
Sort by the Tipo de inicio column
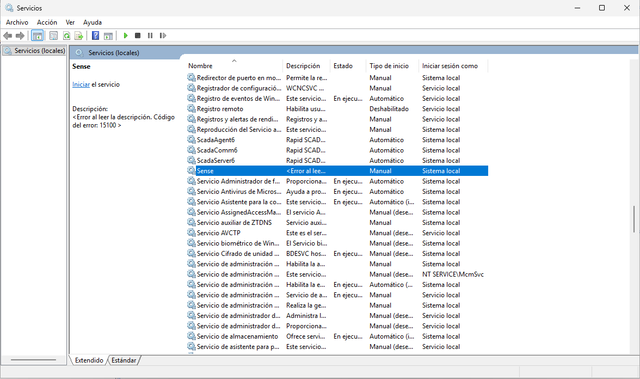(391, 66)
